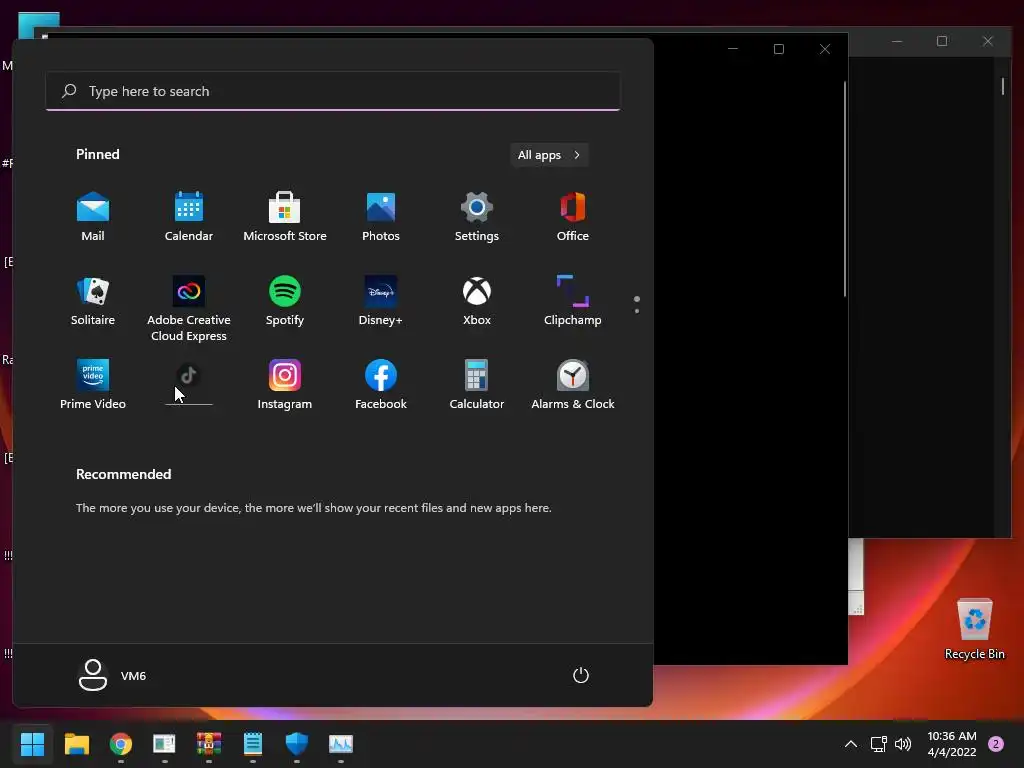Open the newspaper-style taskbar app icon
Screen dimensions: 1024x768
pos(165,743)
